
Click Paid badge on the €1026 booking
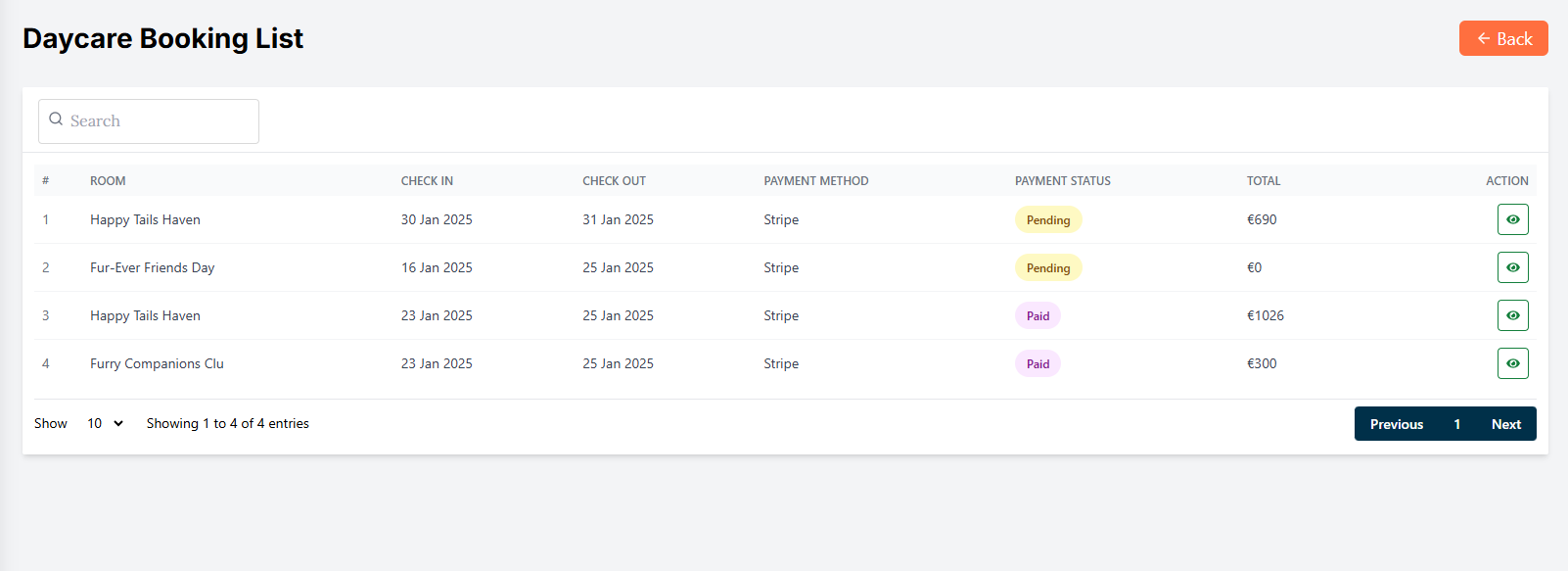(x=1038, y=316)
